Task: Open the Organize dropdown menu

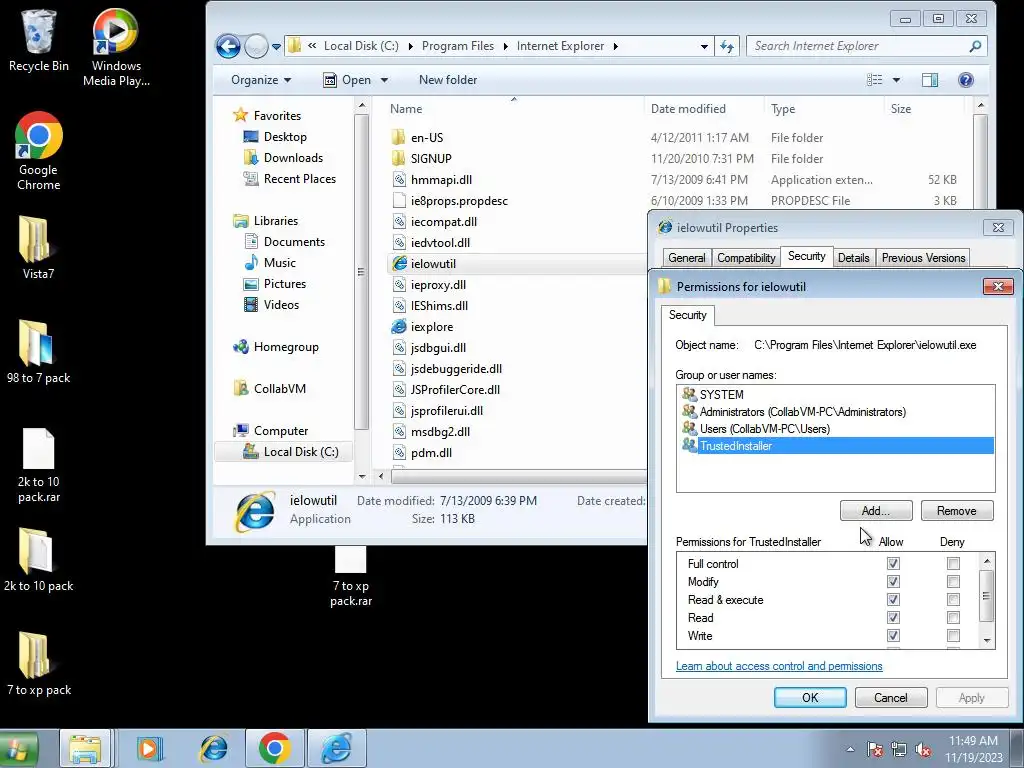Action: point(261,80)
